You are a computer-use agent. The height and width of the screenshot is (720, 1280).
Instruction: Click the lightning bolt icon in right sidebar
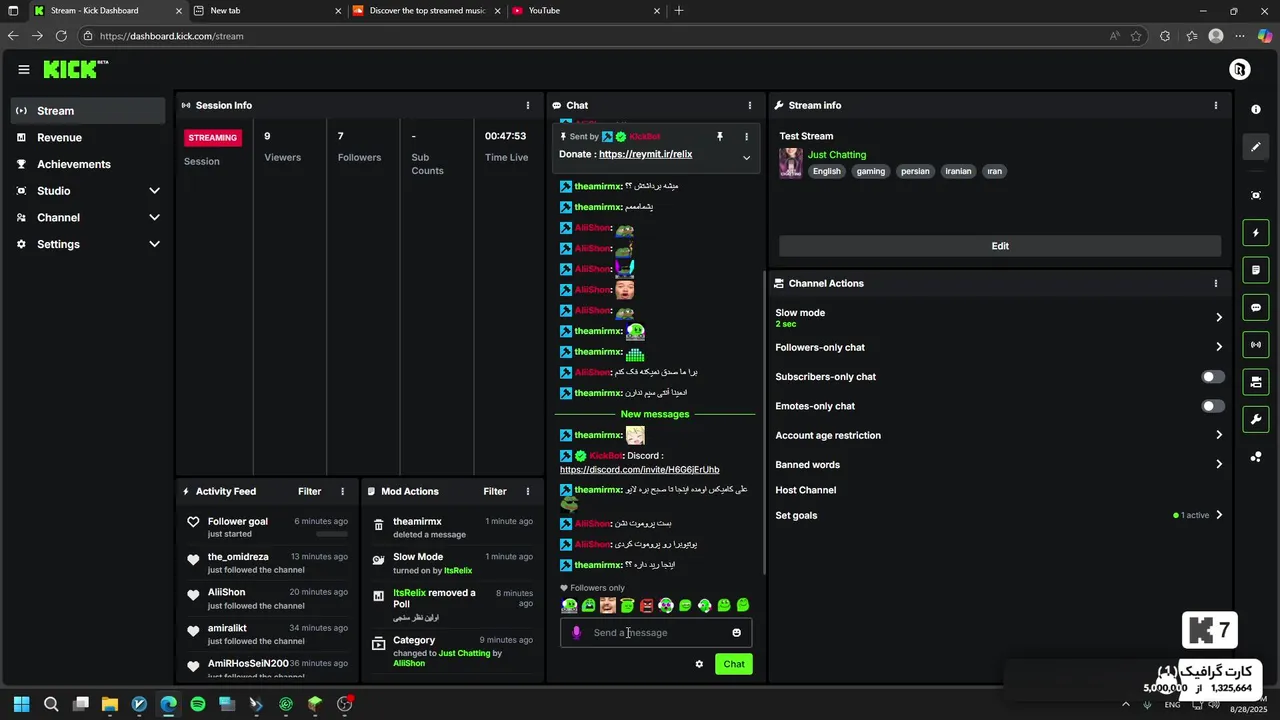(1256, 233)
